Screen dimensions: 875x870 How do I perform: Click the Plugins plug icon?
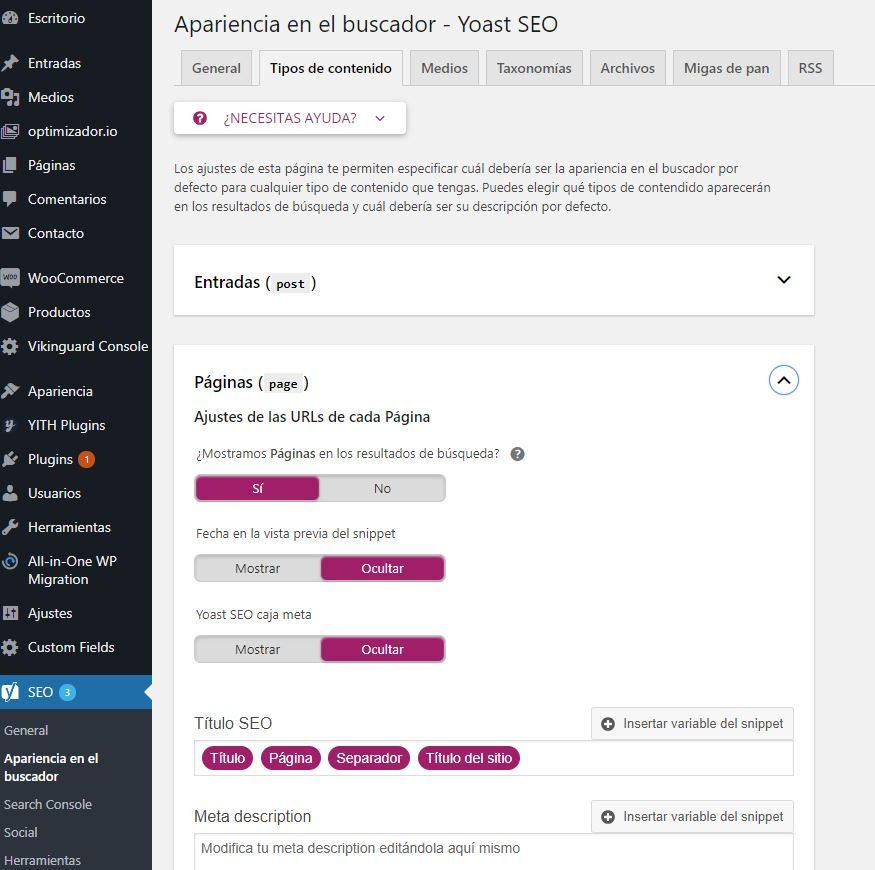(9, 459)
